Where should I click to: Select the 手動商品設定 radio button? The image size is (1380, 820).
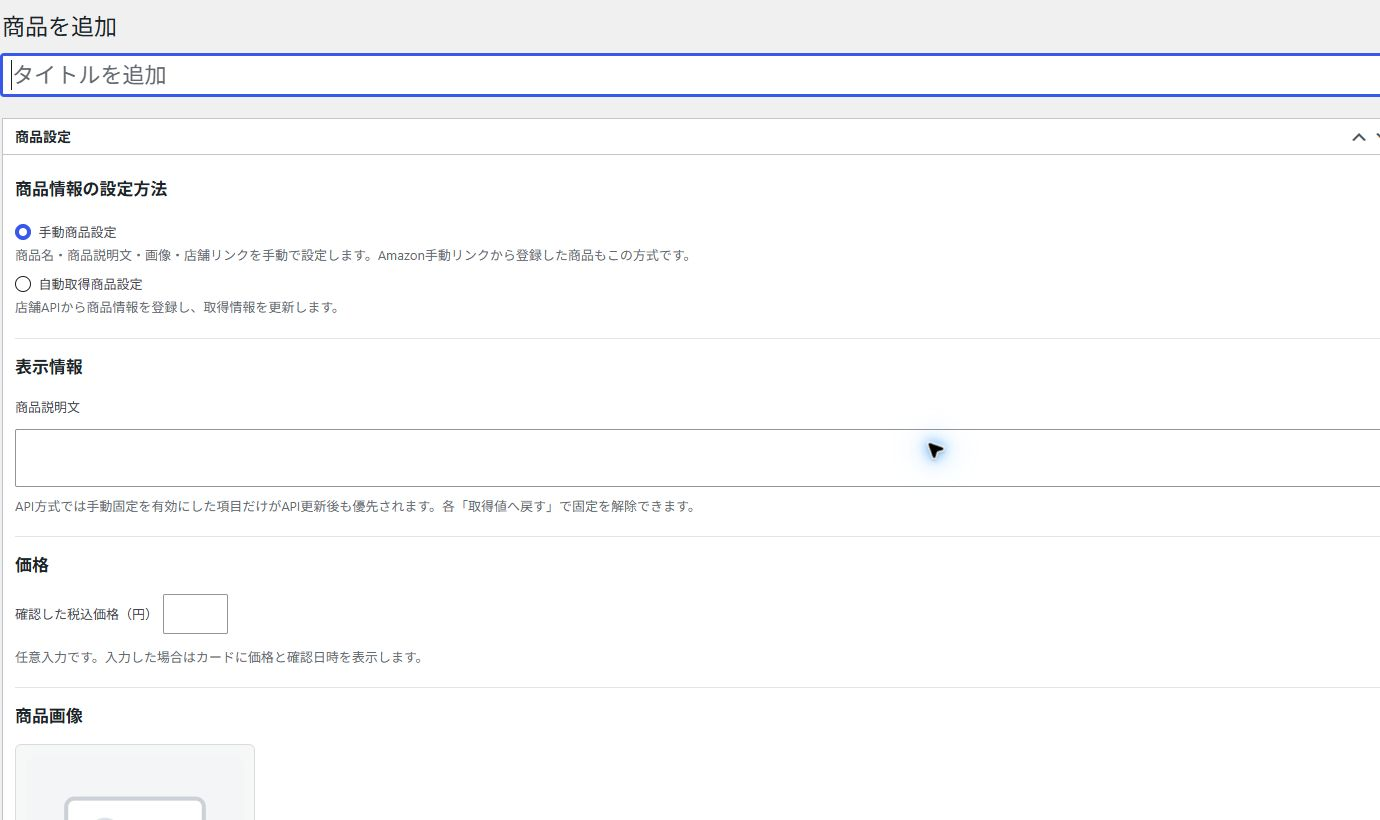tap(24, 232)
